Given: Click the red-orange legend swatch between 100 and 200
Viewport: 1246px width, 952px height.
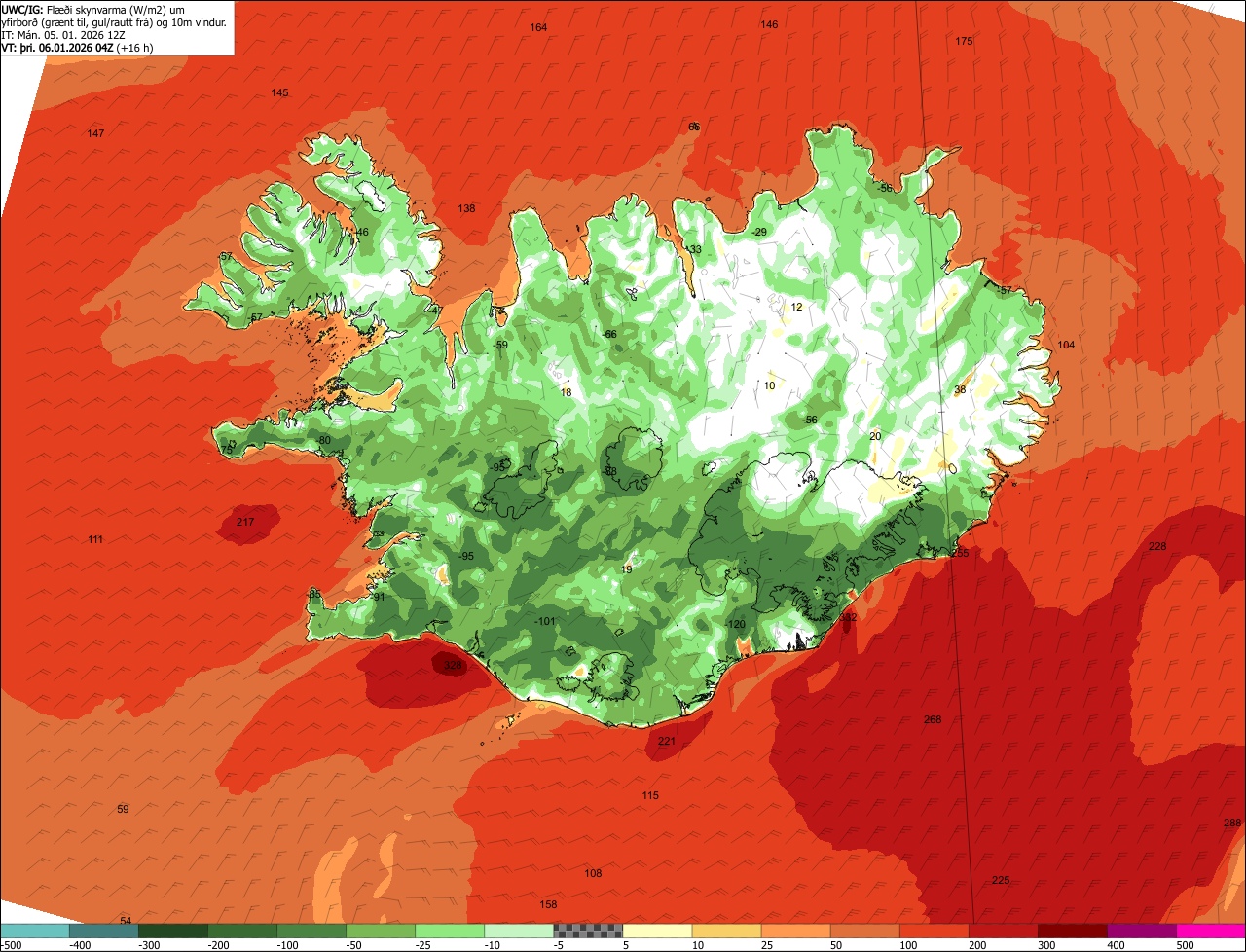Looking at the screenshot, I should (x=934, y=931).
